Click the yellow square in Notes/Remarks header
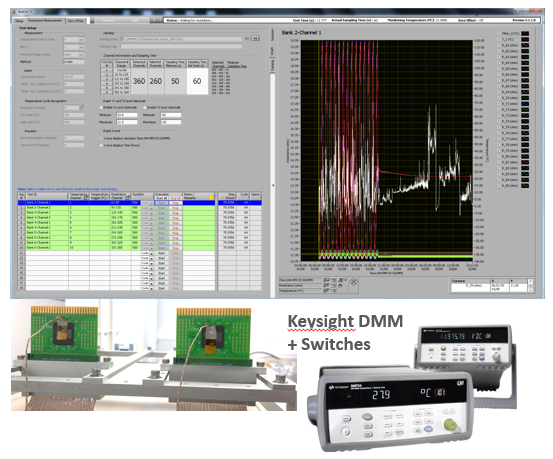Image resolution: width=553 pixels, height=459 pixels. [212, 198]
